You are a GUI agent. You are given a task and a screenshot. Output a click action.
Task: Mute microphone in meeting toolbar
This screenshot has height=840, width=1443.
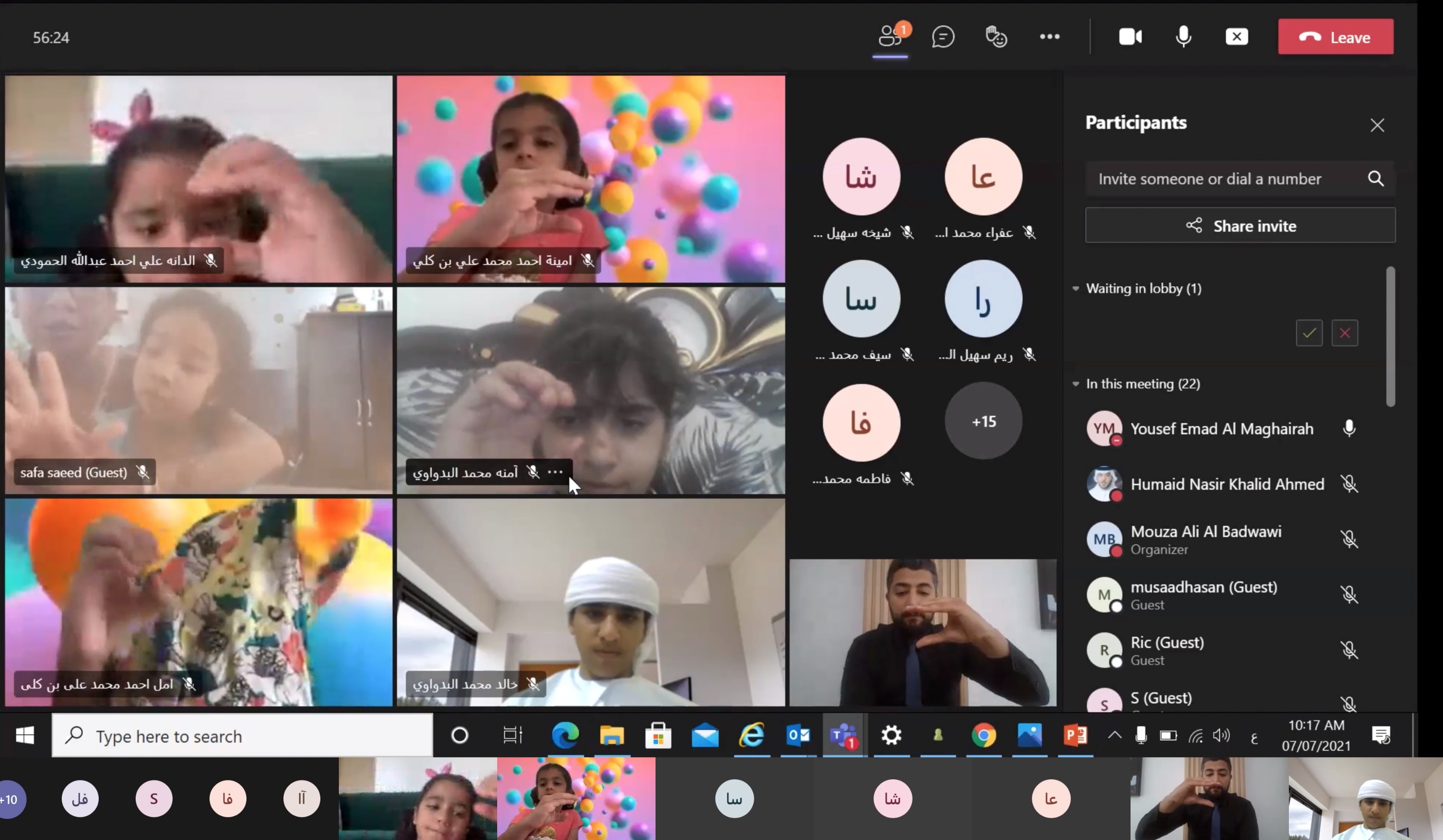[x=1183, y=36]
